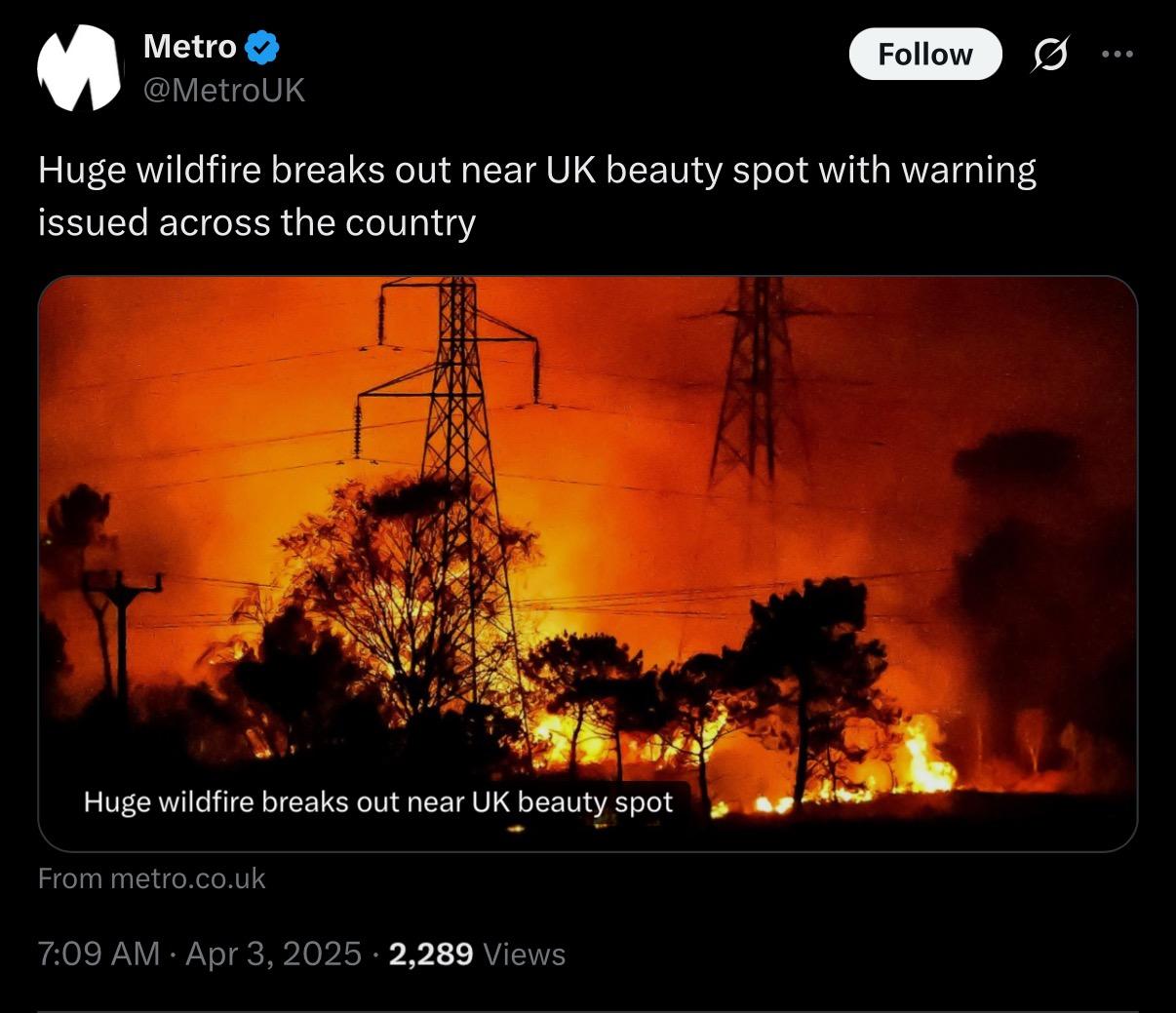View the 2,289 views count
The image size is (1176, 1013).
coord(430,954)
